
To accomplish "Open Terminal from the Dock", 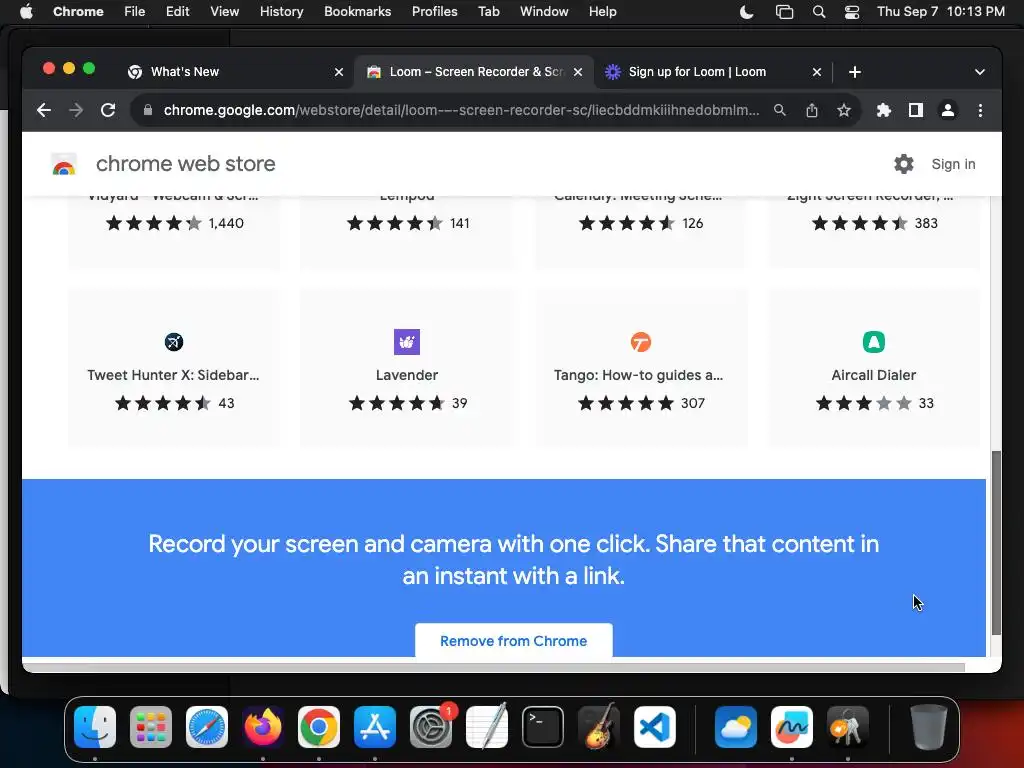I will click(x=543, y=727).
